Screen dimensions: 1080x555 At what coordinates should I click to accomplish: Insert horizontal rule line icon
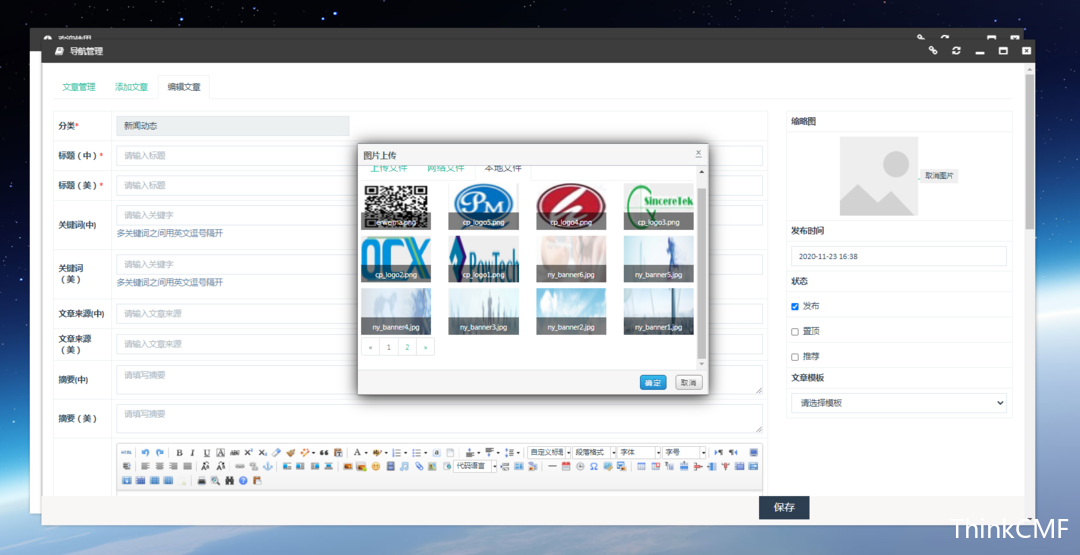click(x=552, y=466)
